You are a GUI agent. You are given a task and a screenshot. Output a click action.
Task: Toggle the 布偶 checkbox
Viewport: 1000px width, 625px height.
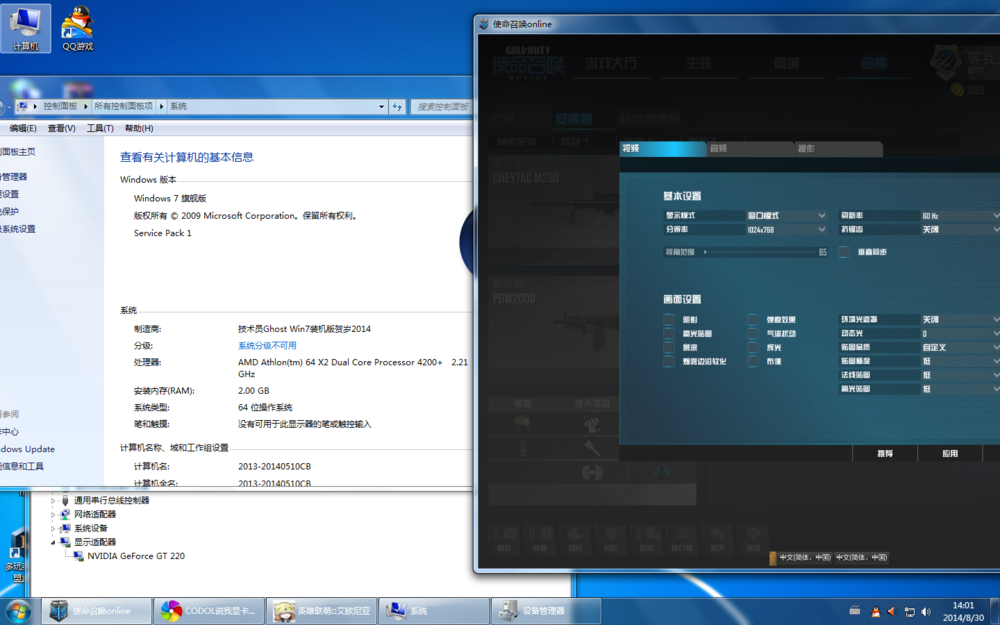point(753,362)
